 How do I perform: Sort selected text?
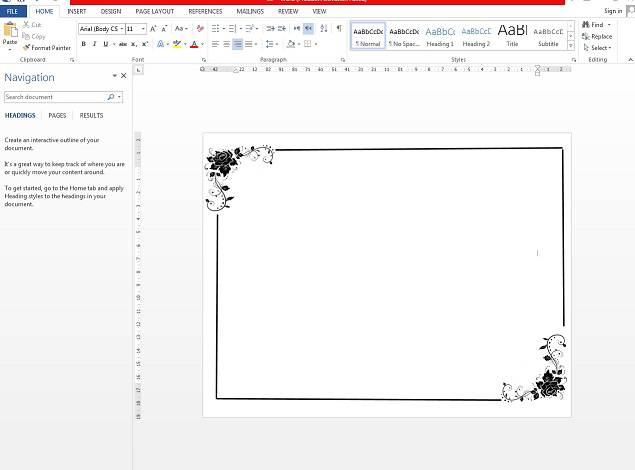(324, 28)
